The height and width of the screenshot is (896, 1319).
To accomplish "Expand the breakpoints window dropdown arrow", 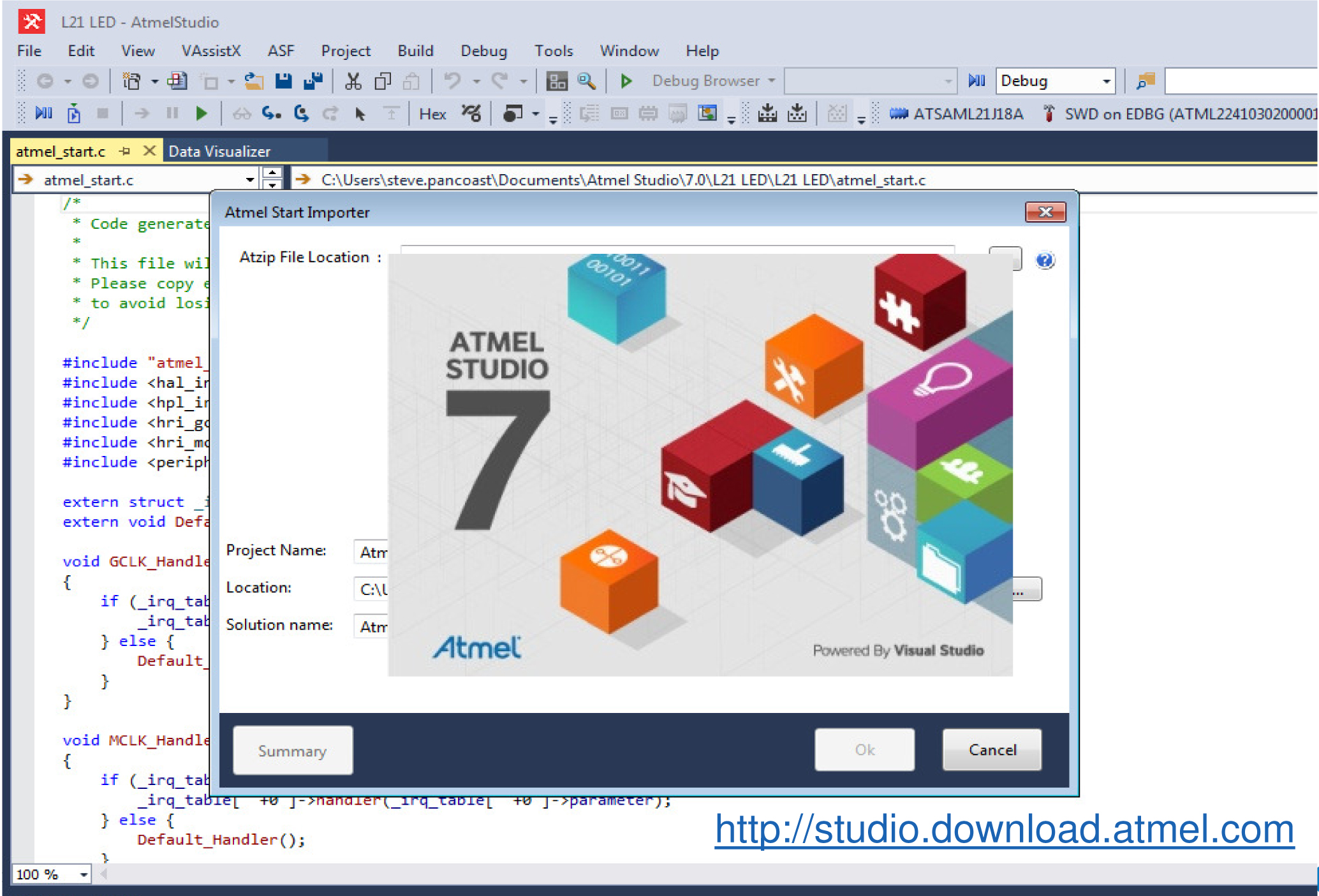I will pyautogui.click(x=536, y=114).
